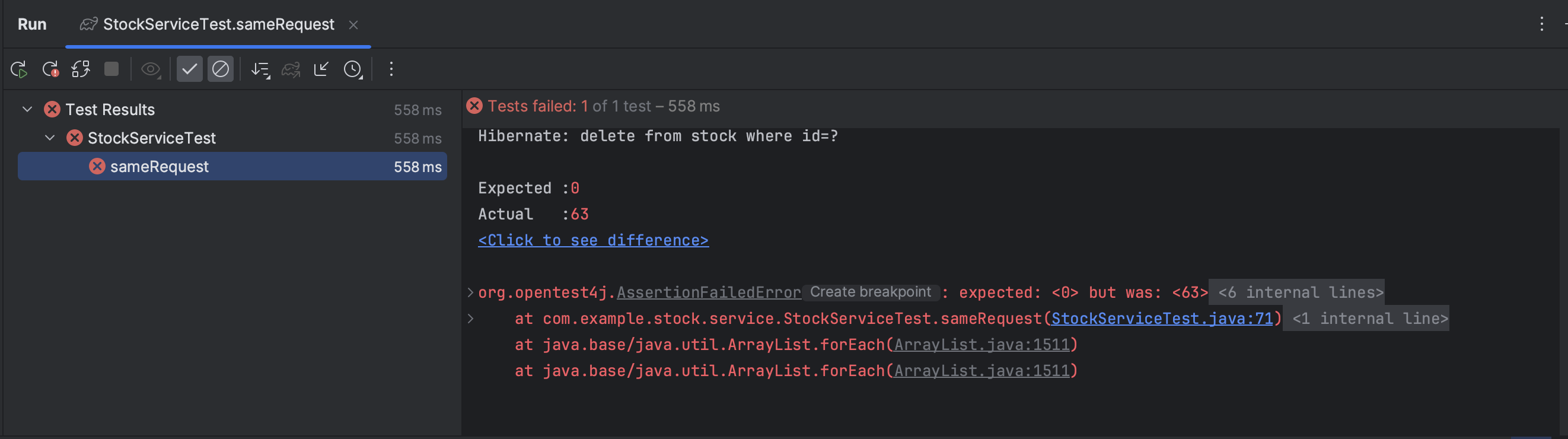Click Actual :63 line
Screen dimensions: 1568x439
[x=533, y=215]
